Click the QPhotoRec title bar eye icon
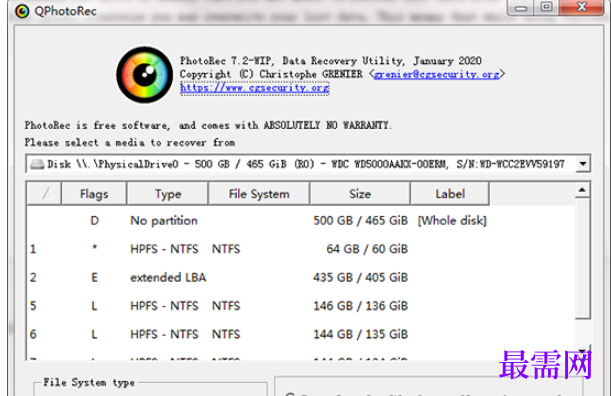This screenshot has width=611, height=396. (x=22, y=11)
